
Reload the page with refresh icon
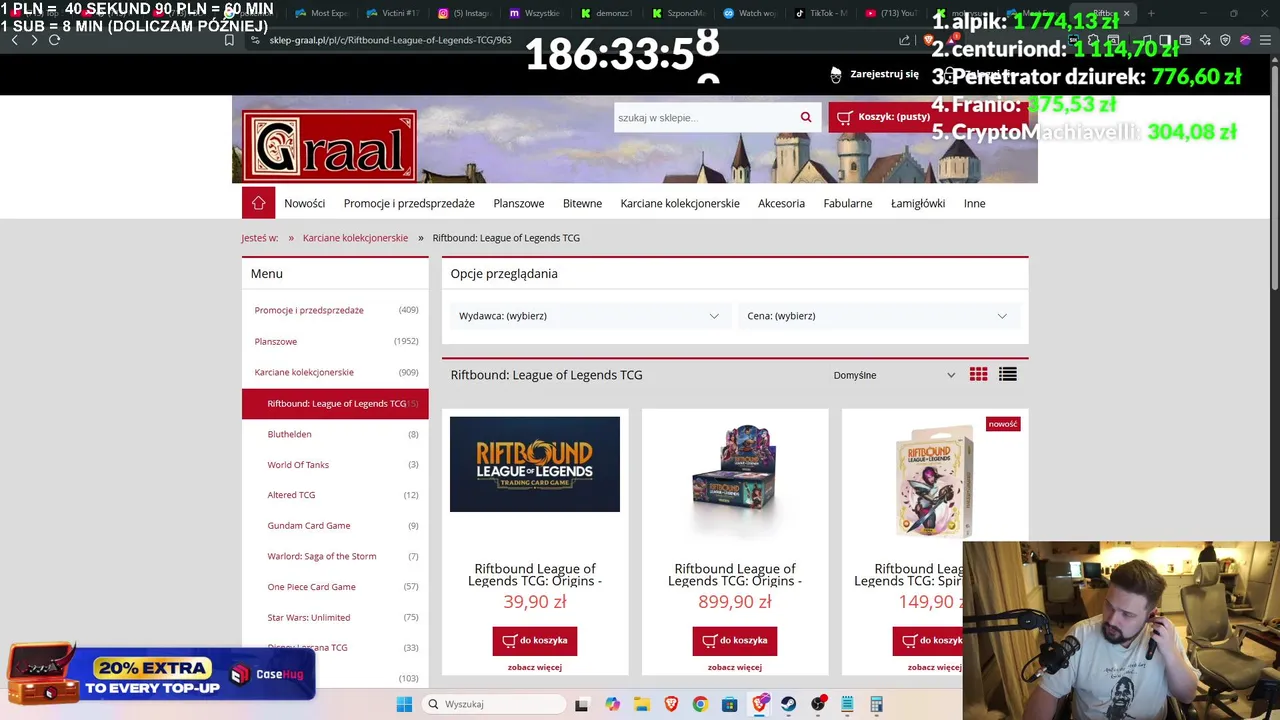coord(54,40)
